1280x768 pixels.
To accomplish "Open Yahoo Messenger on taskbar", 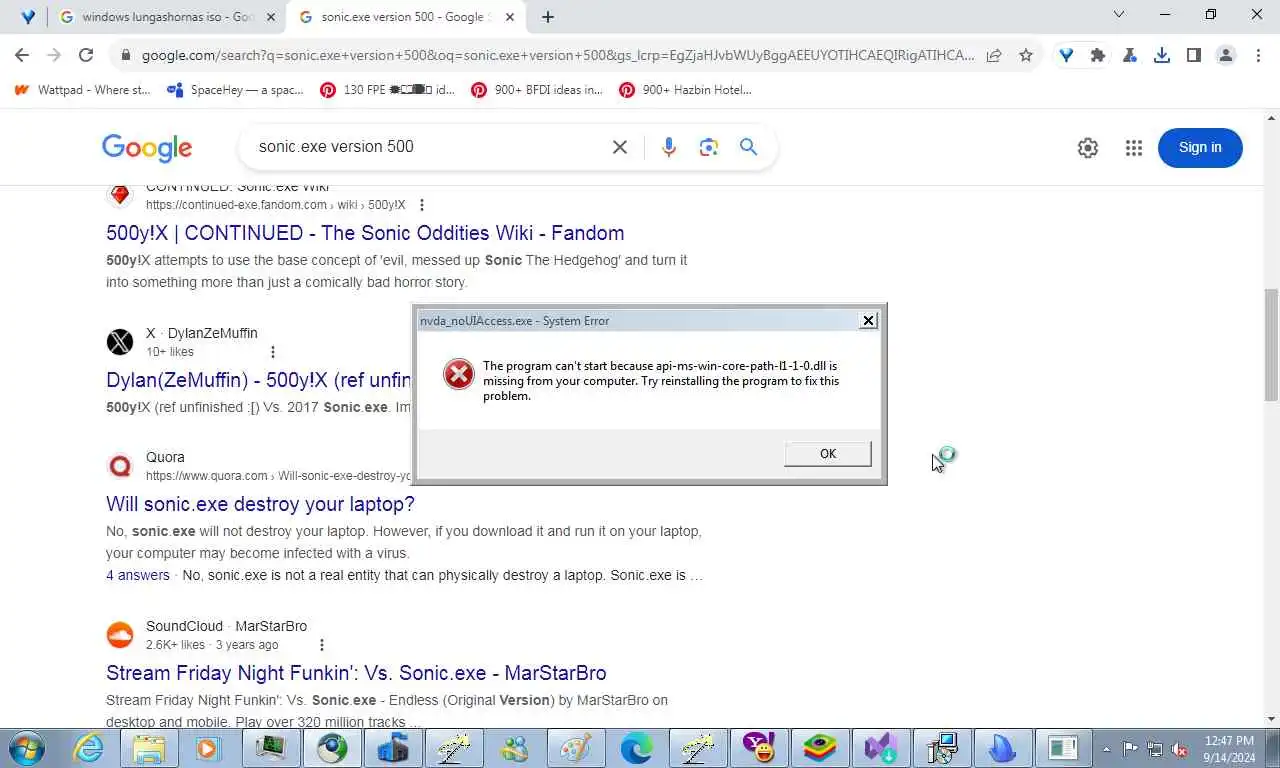I will pyautogui.click(x=759, y=748).
